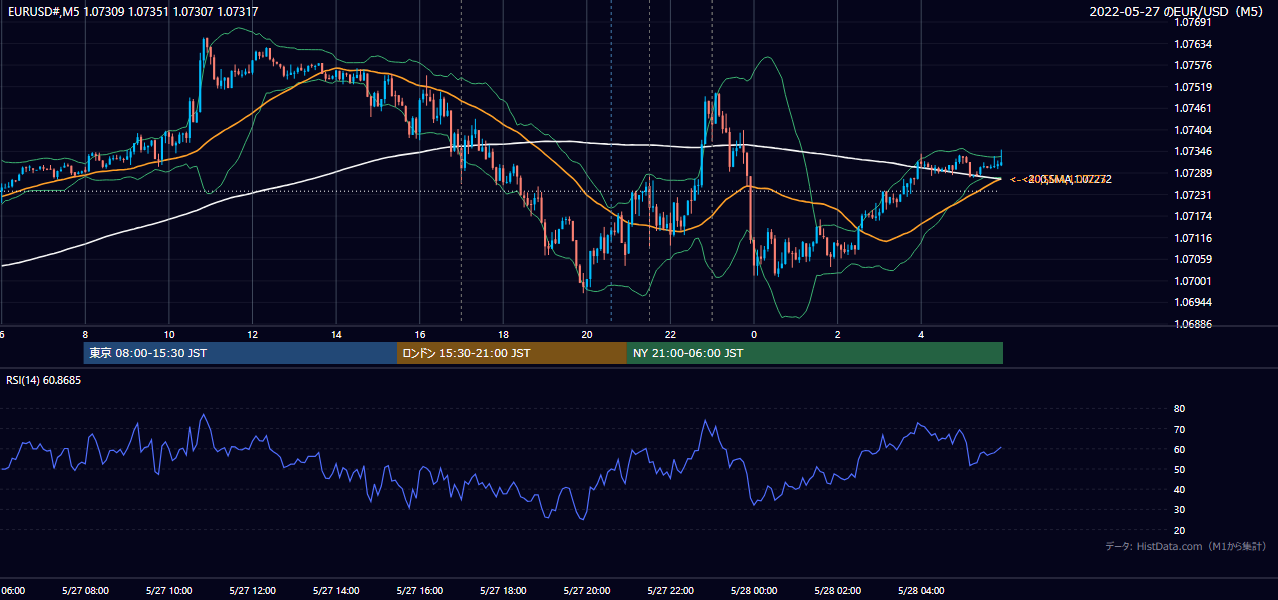Click price axis label 1.07059
The image size is (1278, 600).
tap(1192, 259)
